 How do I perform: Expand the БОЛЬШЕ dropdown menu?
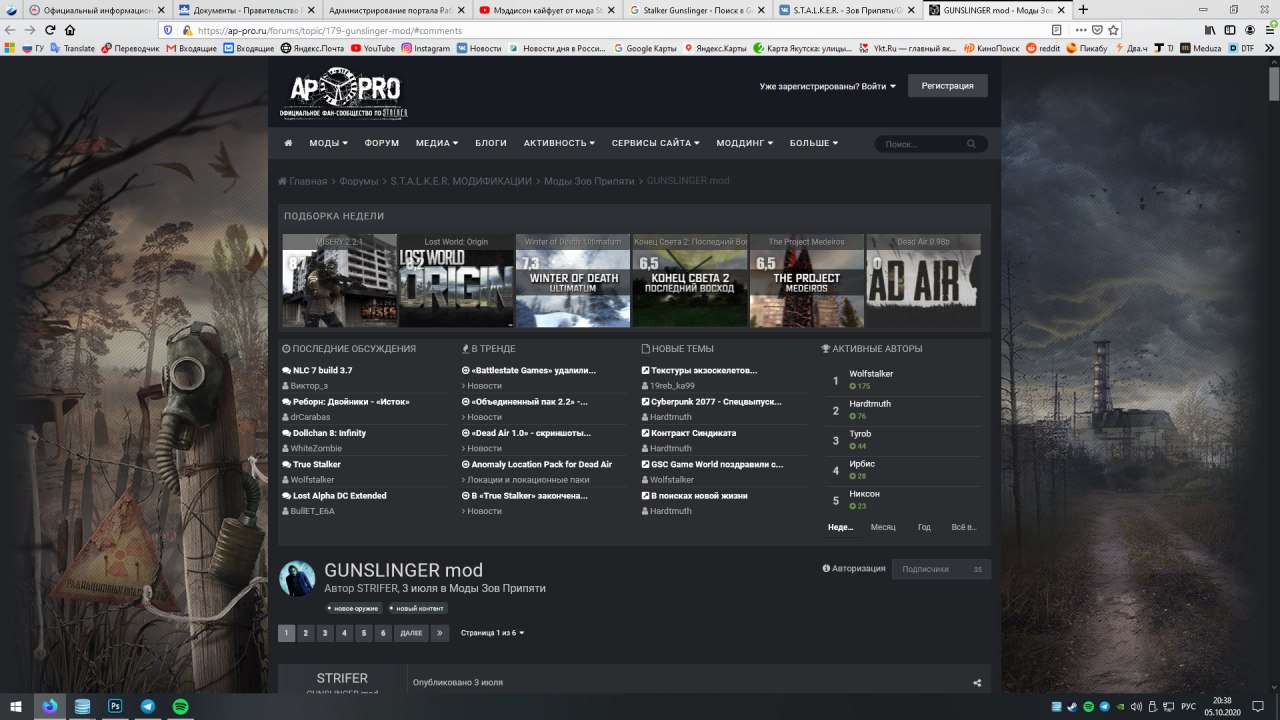[x=814, y=143]
